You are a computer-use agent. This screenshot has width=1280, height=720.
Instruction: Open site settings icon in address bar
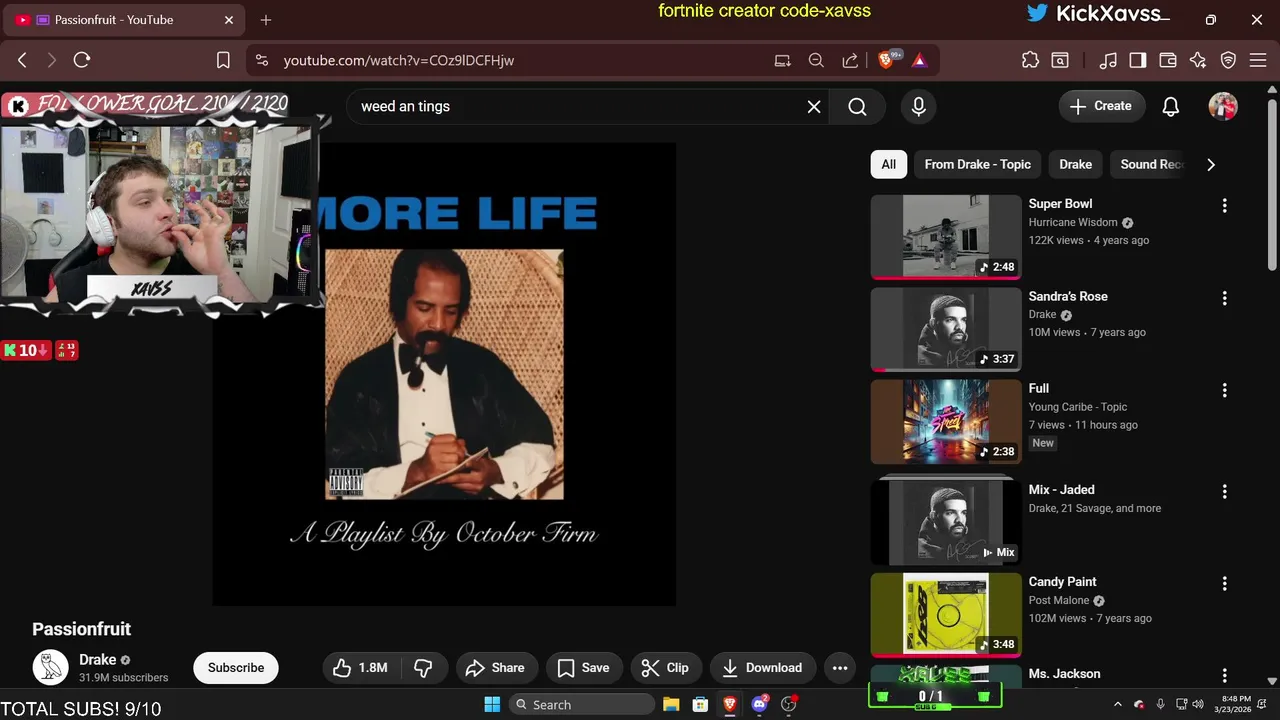coord(262,60)
